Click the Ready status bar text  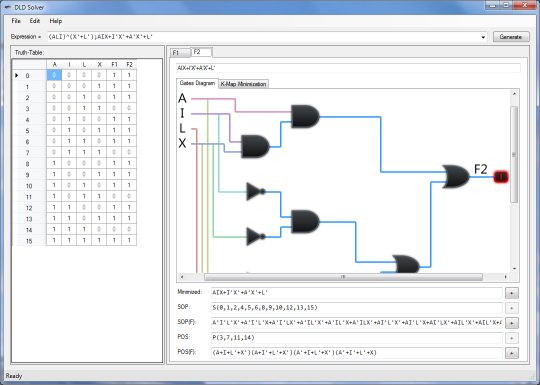pyautogui.click(x=14, y=376)
